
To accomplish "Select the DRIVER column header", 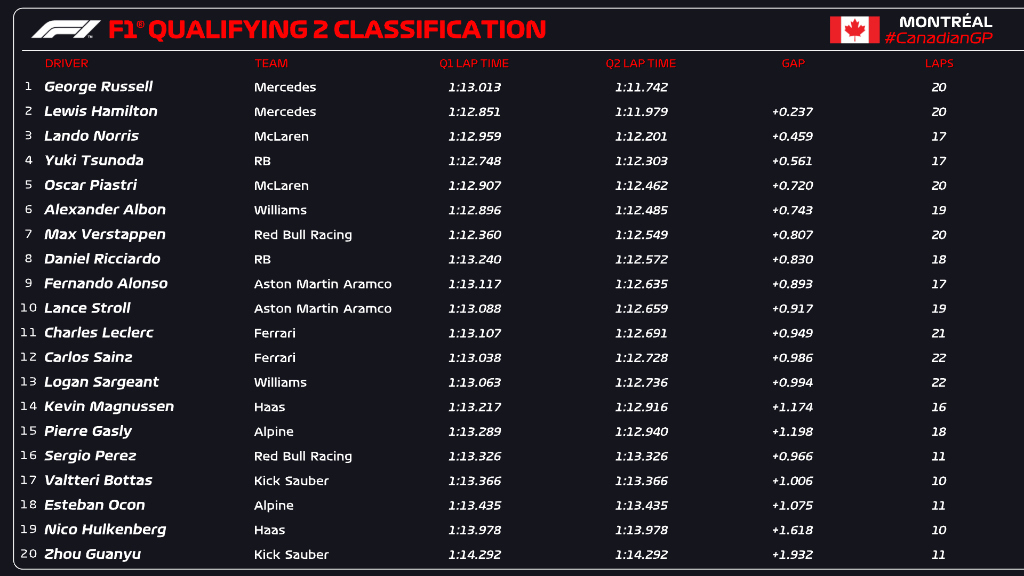I will tap(66, 63).
